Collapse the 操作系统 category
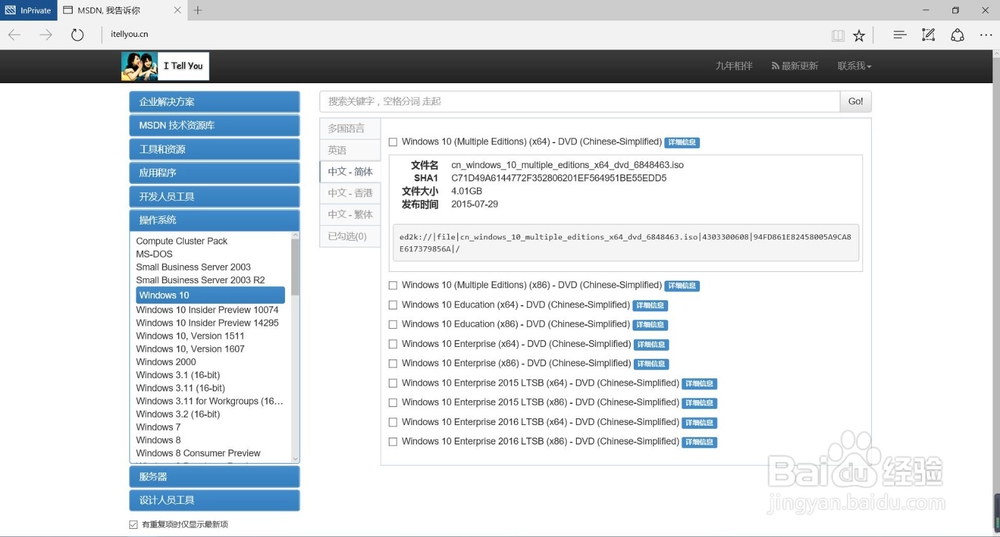 214,220
